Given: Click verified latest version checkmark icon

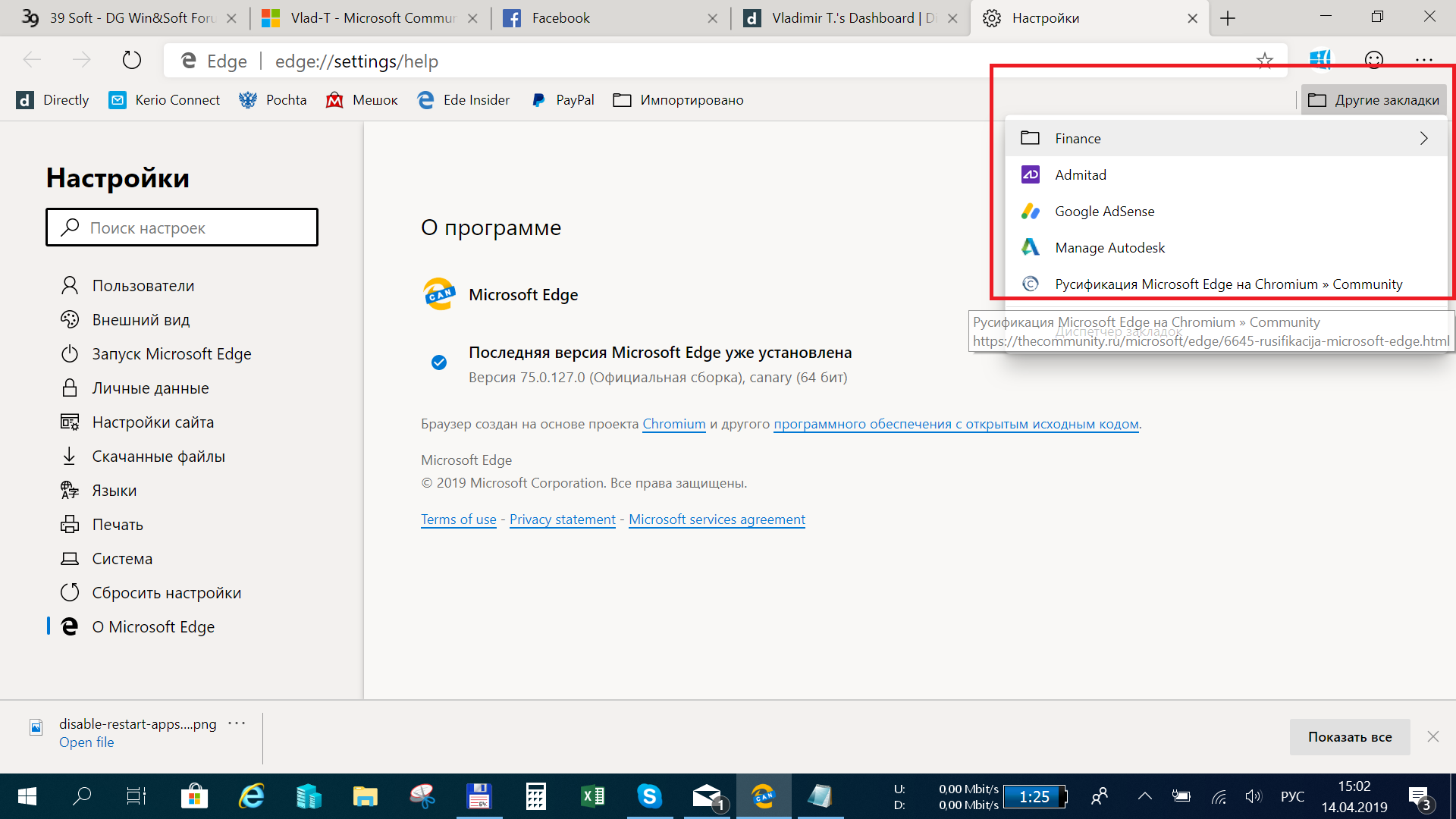Looking at the screenshot, I should pos(437,362).
